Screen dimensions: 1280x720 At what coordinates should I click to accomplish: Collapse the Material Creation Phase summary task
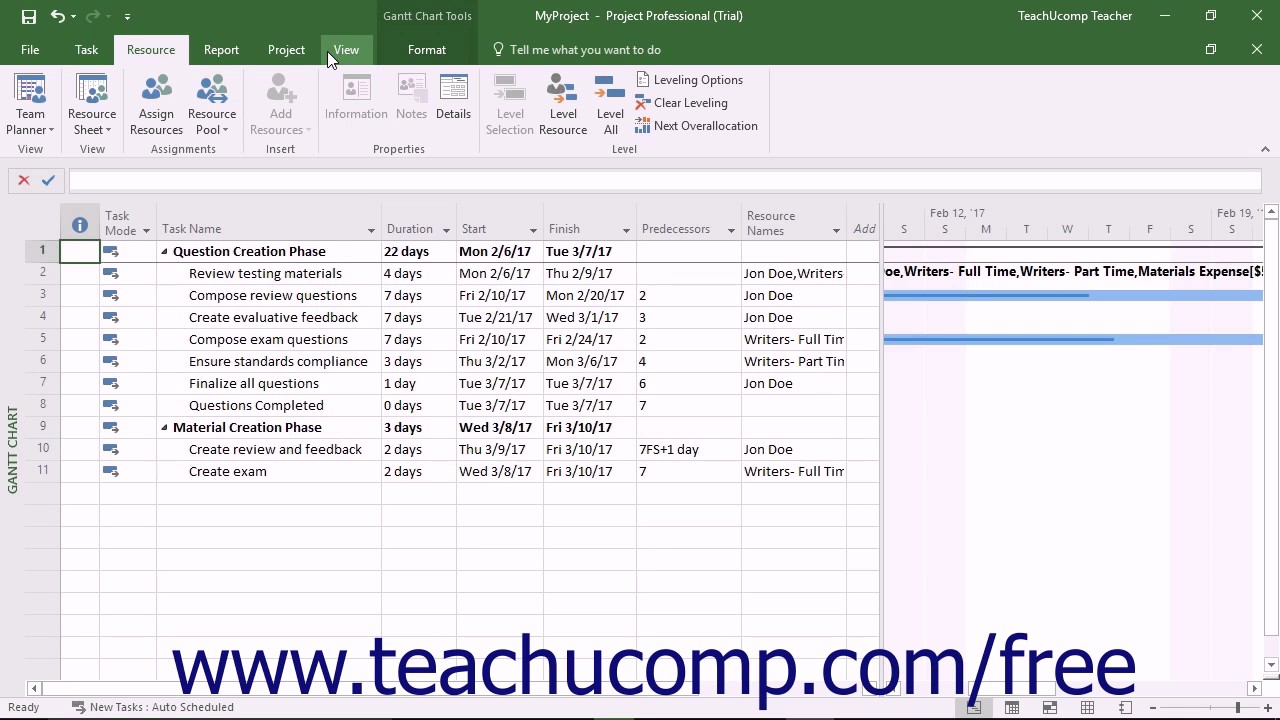[165, 428]
